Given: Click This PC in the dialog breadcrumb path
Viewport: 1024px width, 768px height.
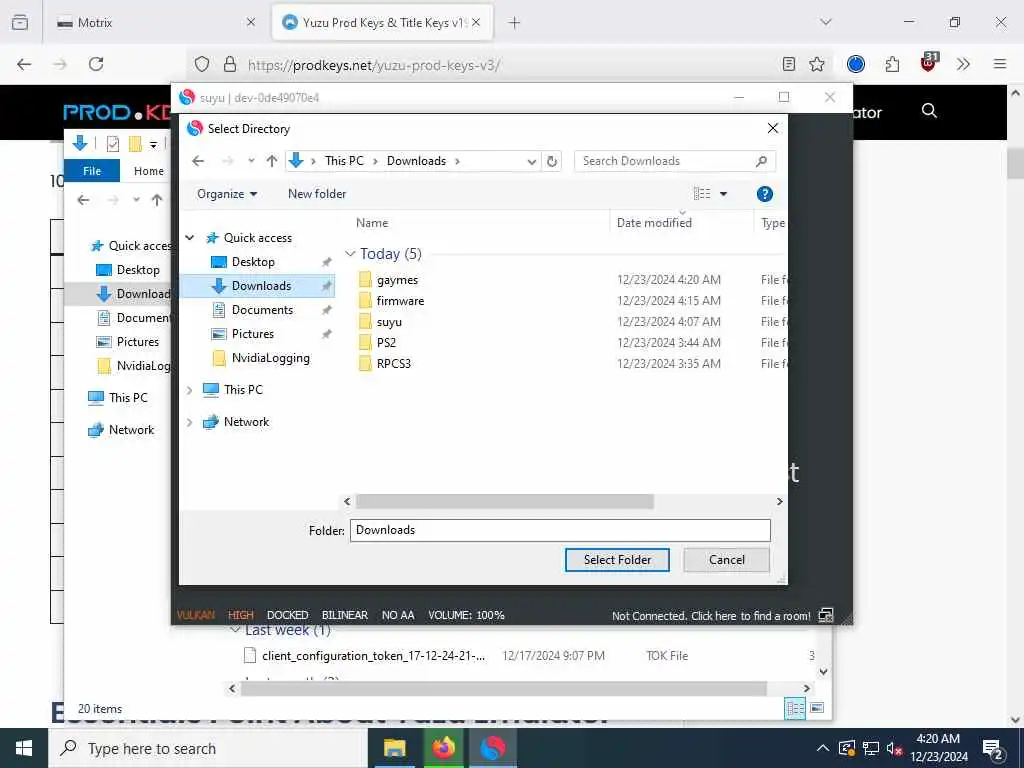Looking at the screenshot, I should 344,161.
